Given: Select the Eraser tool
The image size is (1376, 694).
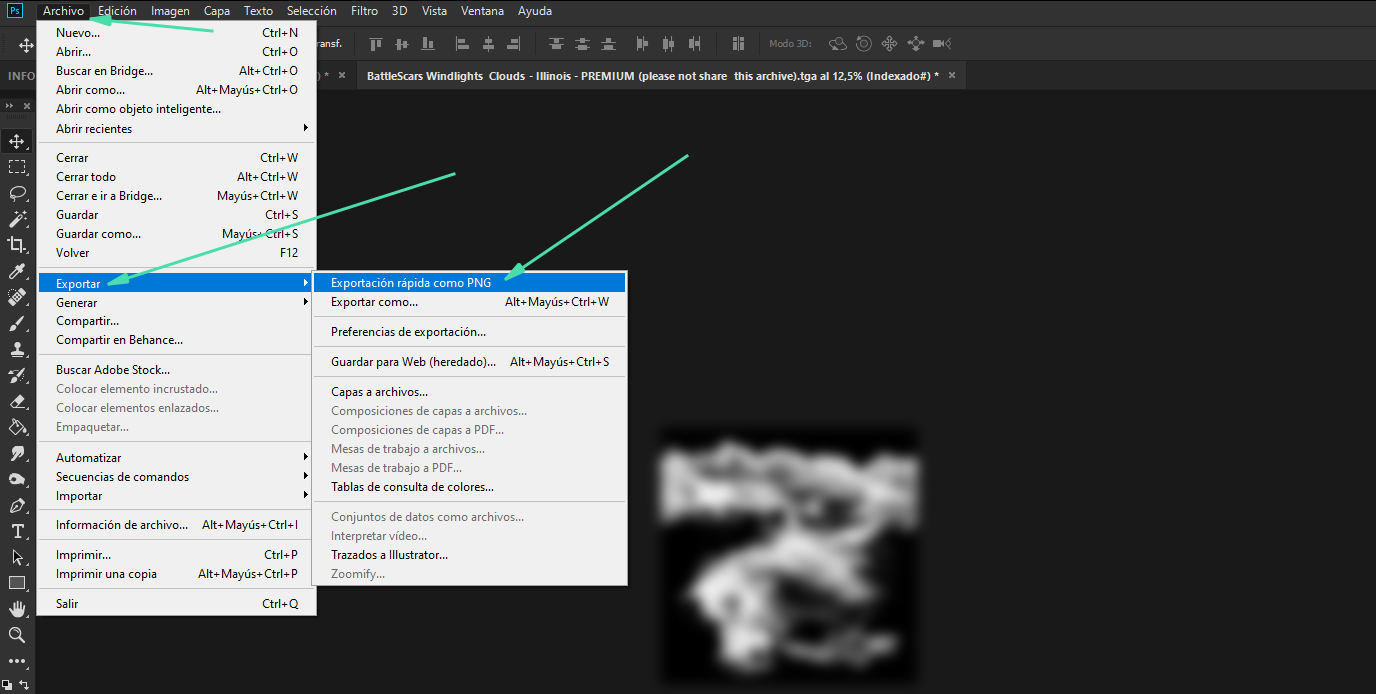Looking at the screenshot, I should tap(17, 401).
